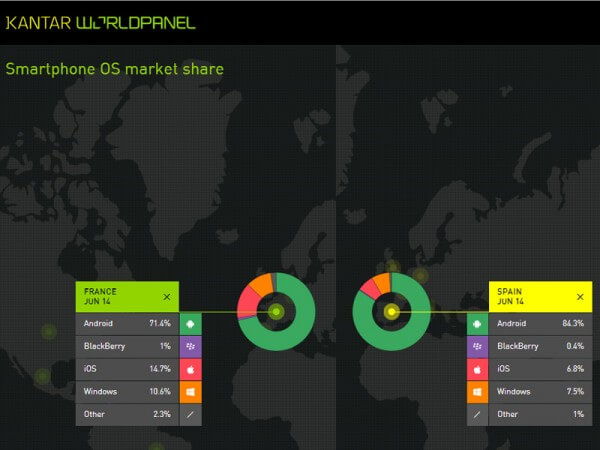Click the BlackBerry icon in France panel
This screenshot has height=450, width=600.
tap(191, 347)
